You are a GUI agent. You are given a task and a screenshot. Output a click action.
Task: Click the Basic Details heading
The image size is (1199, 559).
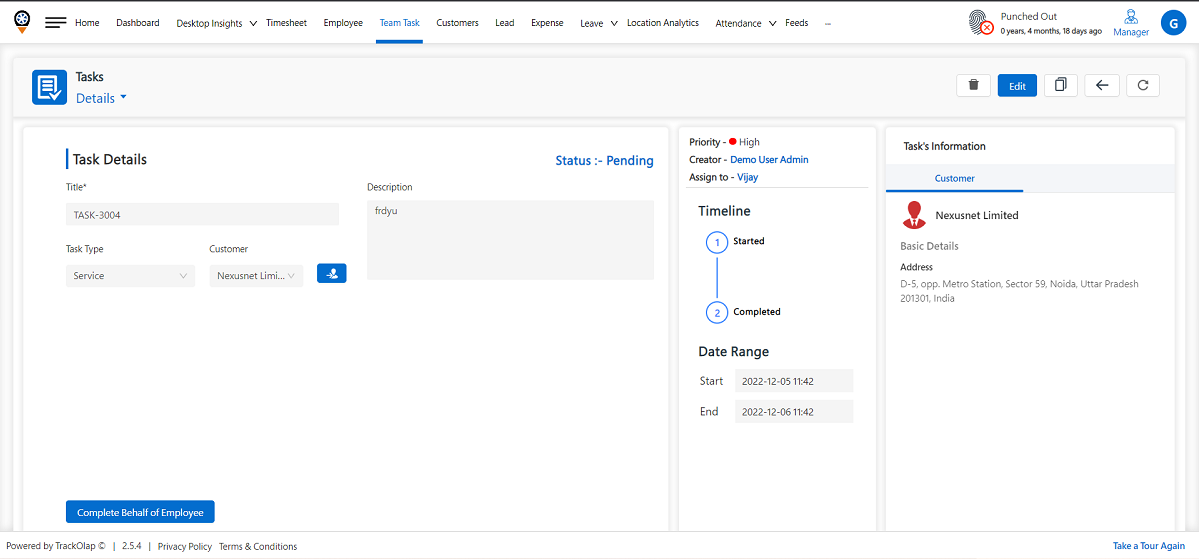point(930,246)
